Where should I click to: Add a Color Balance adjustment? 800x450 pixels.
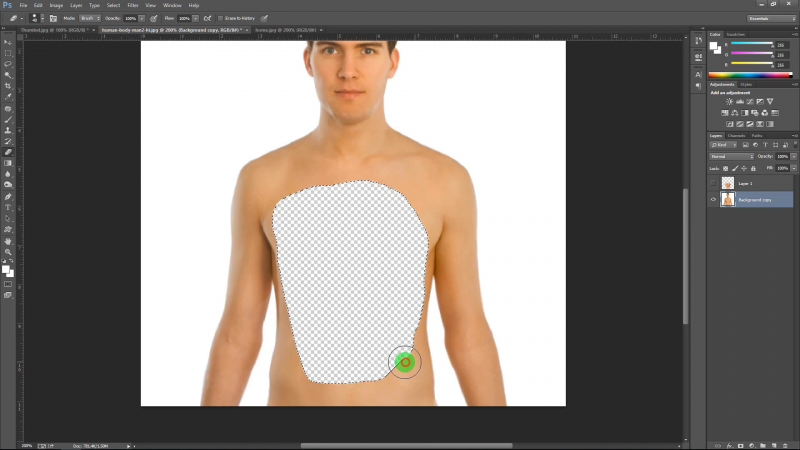pyautogui.click(x=735, y=113)
